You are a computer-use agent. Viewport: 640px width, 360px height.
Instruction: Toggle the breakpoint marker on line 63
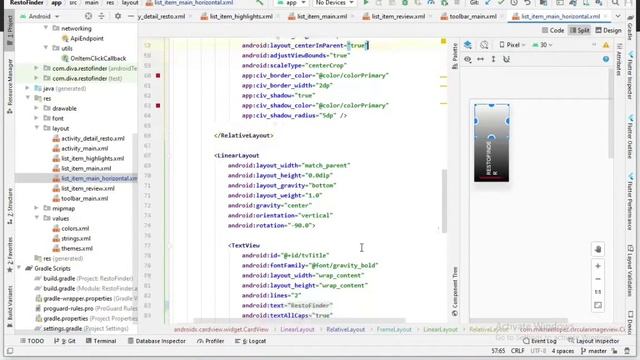tap(158, 105)
